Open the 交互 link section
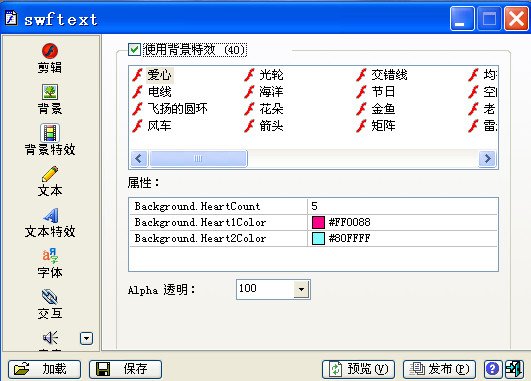 pos(50,304)
